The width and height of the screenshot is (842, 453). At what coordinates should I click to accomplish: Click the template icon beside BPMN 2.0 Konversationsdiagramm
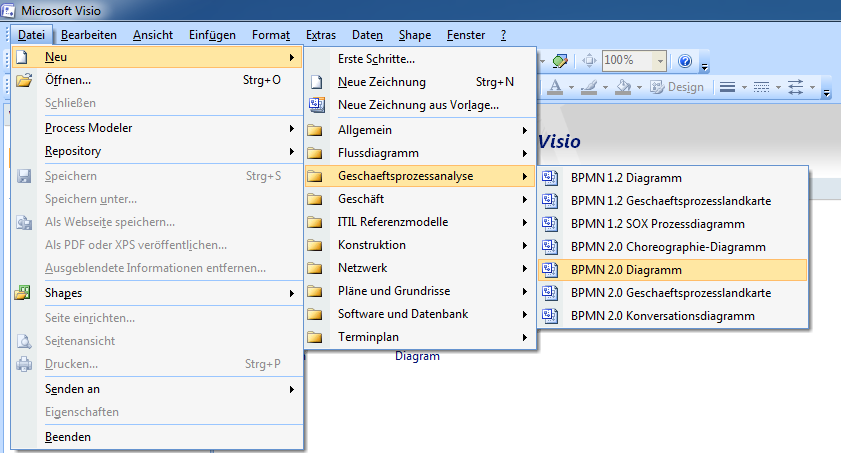pyautogui.click(x=550, y=316)
